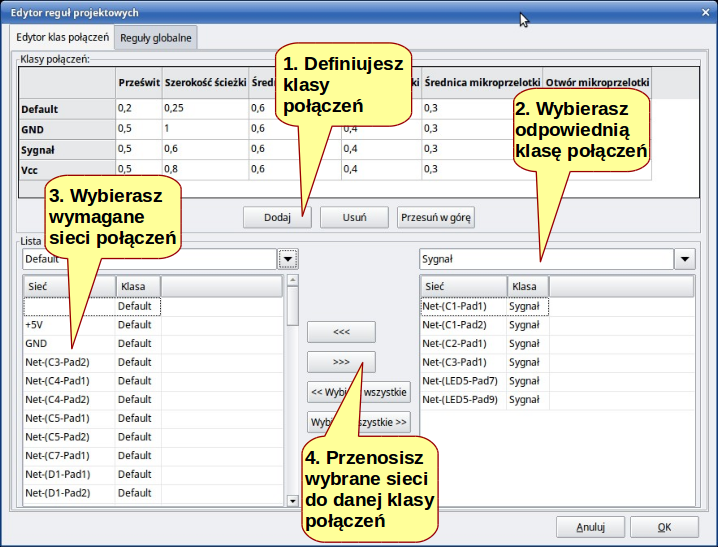Image resolution: width=718 pixels, height=547 pixels.
Task: Click the <<< transfer button
Action: point(341,332)
